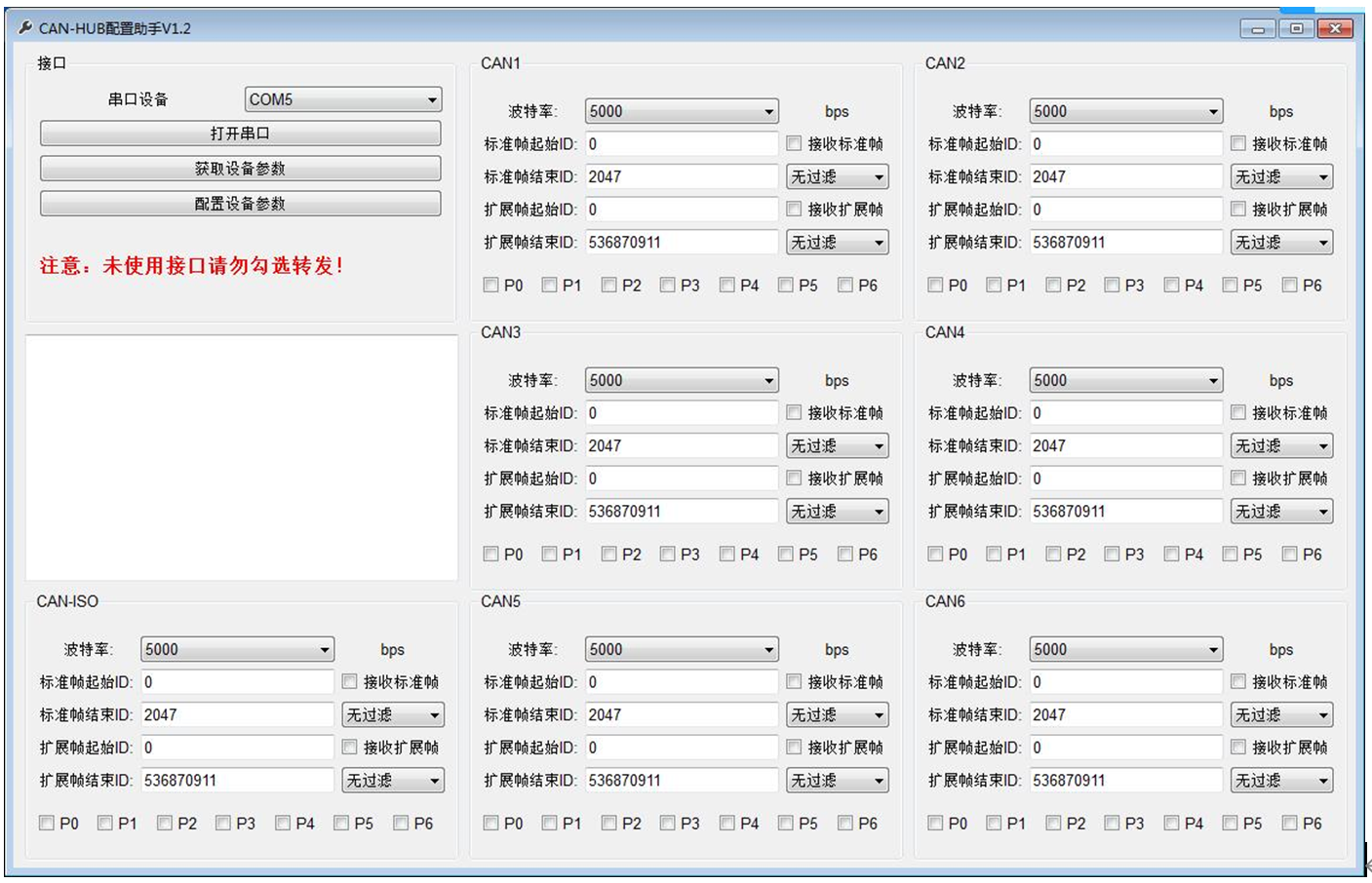Click the 打开串口 button
Image resolution: width=1372 pixels, height=883 pixels.
[x=240, y=134]
